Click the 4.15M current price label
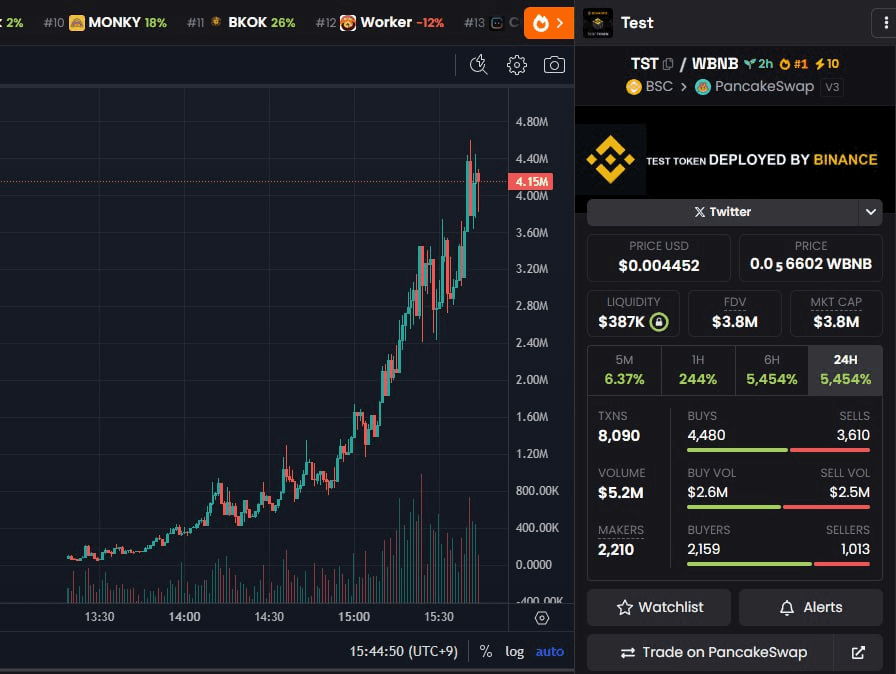The height and width of the screenshot is (674, 896). tap(530, 182)
